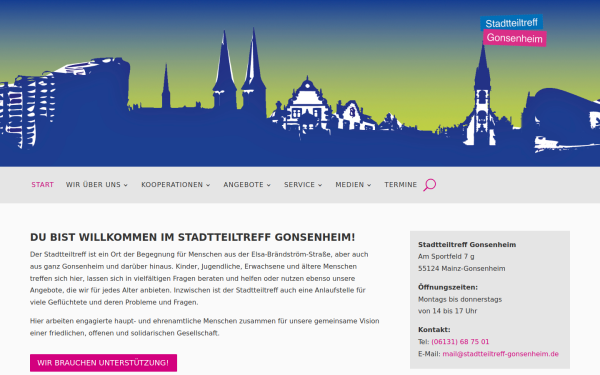
Task: Click the skyline header banner image
Action: [x=300, y=83]
